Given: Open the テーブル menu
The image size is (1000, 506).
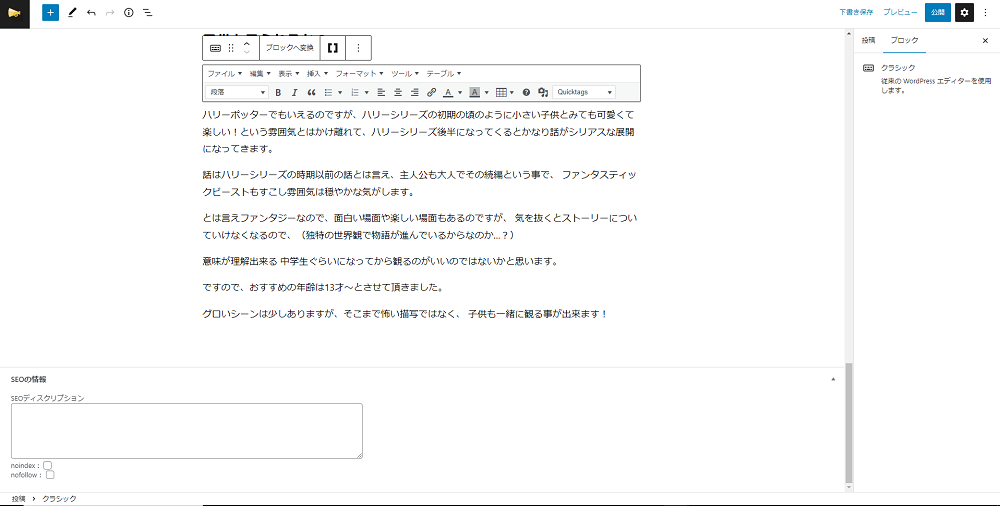Looking at the screenshot, I should point(444,73).
